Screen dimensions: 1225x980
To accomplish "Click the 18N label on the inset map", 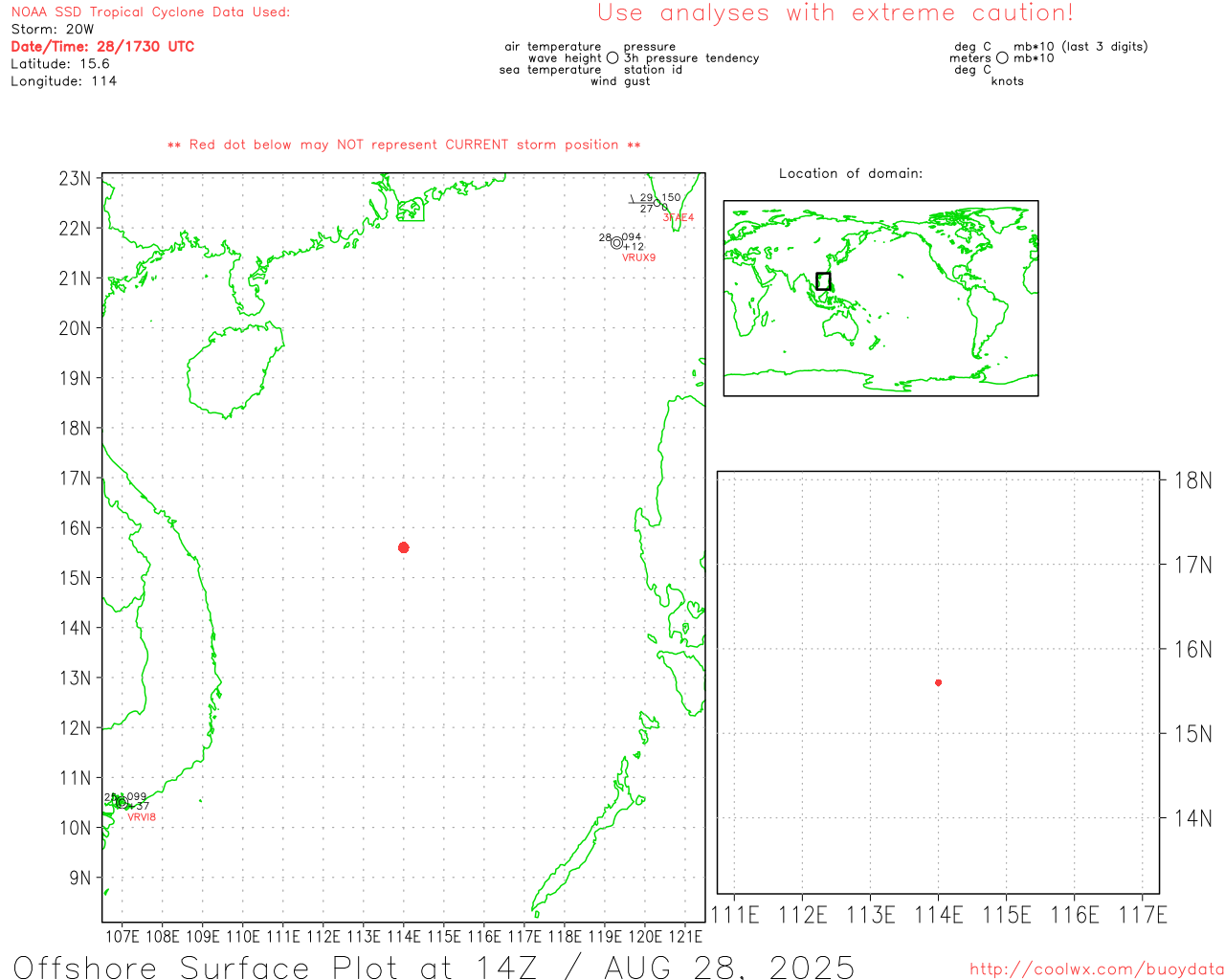I will click(x=1192, y=480).
